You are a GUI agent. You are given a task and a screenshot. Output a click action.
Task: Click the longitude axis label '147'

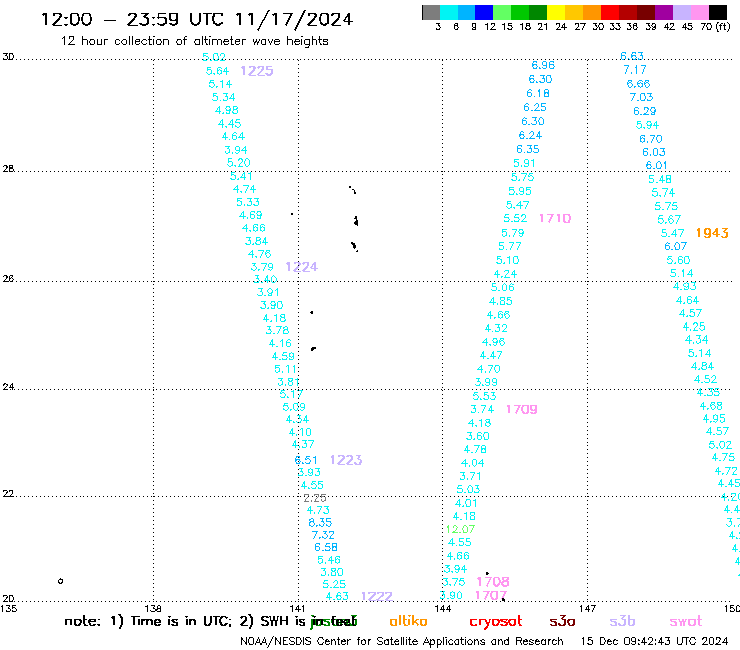coord(588,608)
